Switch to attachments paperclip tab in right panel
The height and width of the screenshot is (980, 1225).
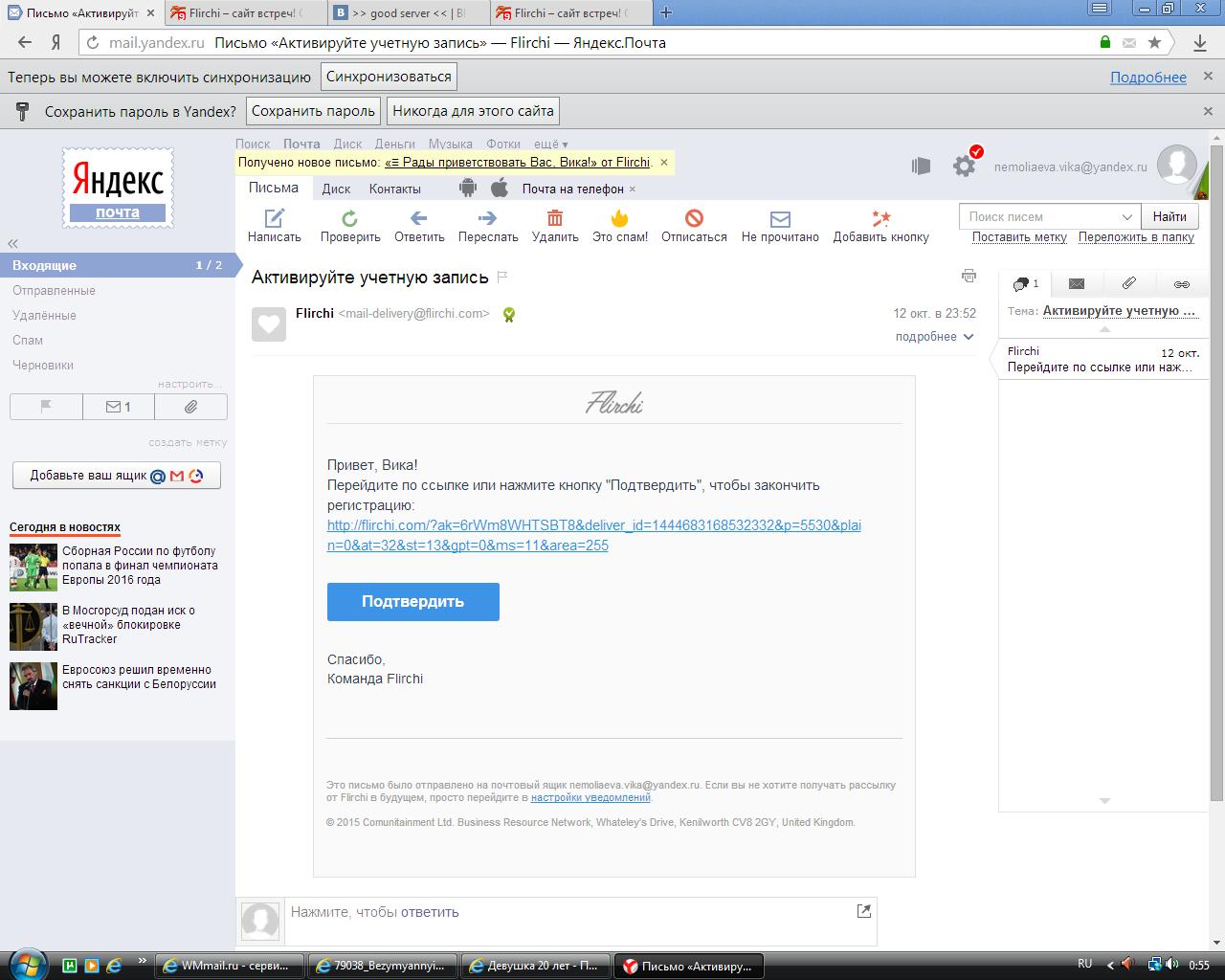click(1129, 283)
